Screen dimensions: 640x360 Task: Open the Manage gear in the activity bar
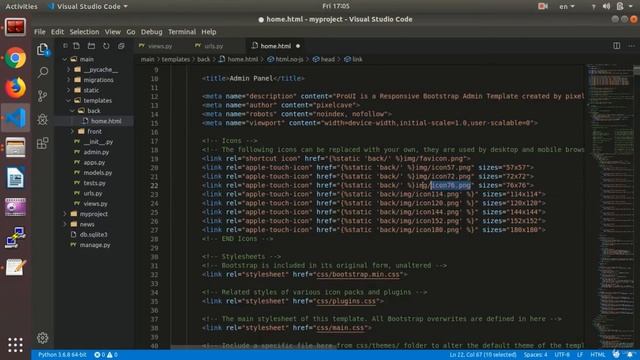[x=42, y=338]
